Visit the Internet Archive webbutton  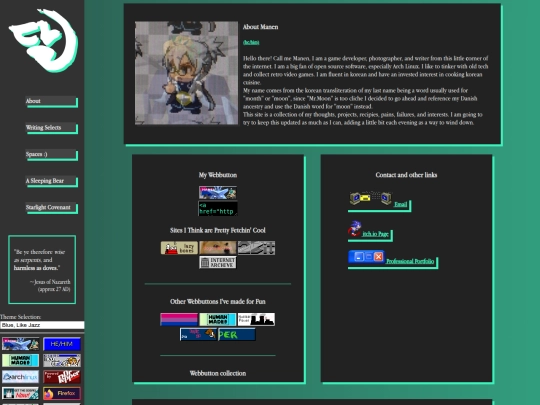pos(218,262)
